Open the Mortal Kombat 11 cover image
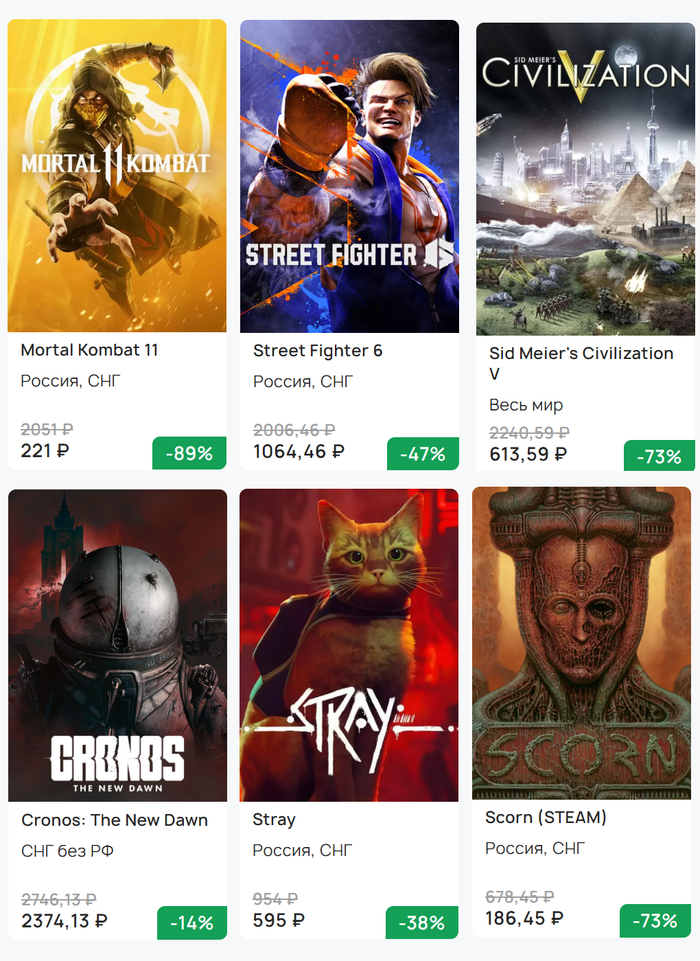This screenshot has height=961, width=700. 117,176
